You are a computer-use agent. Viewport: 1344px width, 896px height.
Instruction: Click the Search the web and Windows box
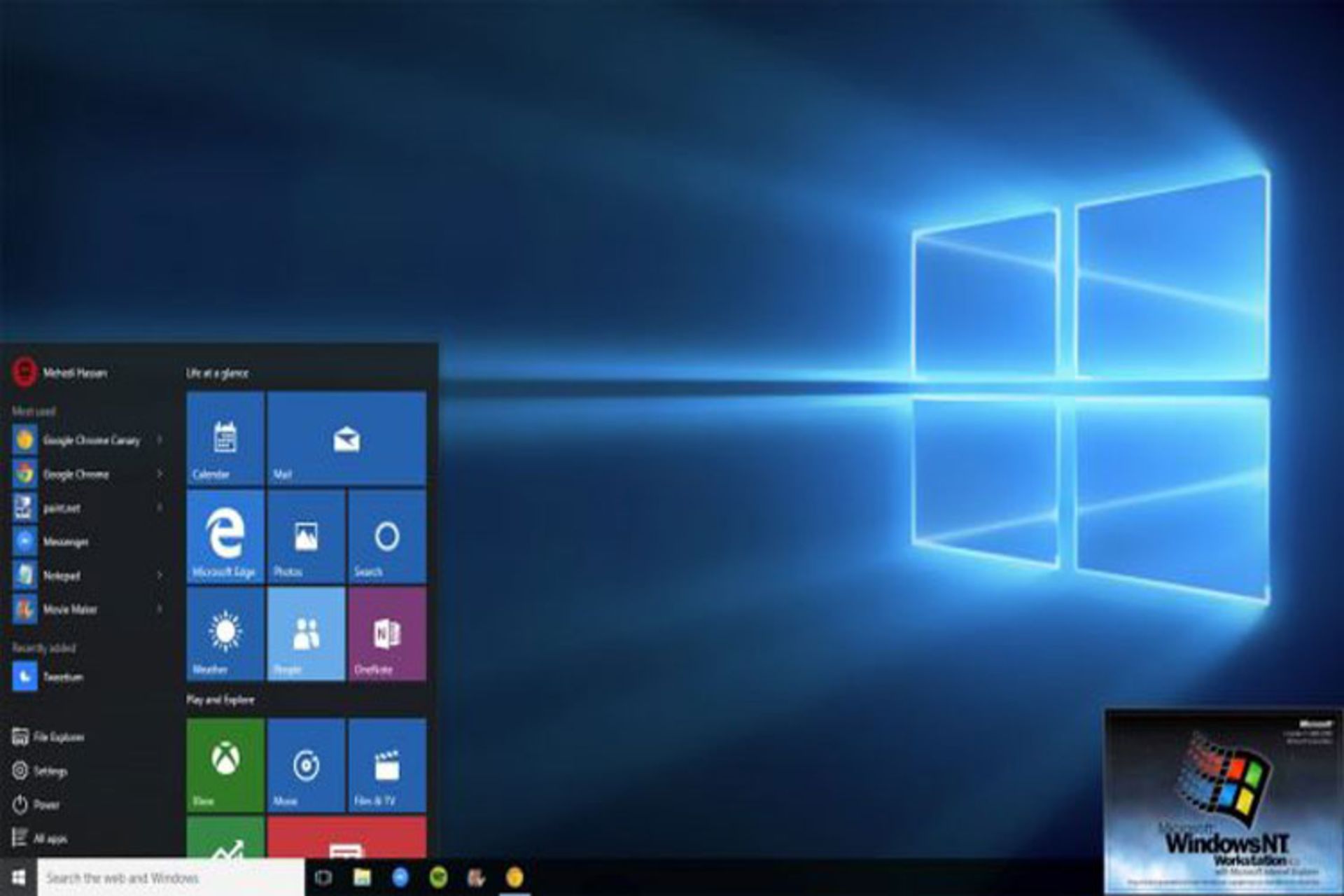click(x=168, y=878)
